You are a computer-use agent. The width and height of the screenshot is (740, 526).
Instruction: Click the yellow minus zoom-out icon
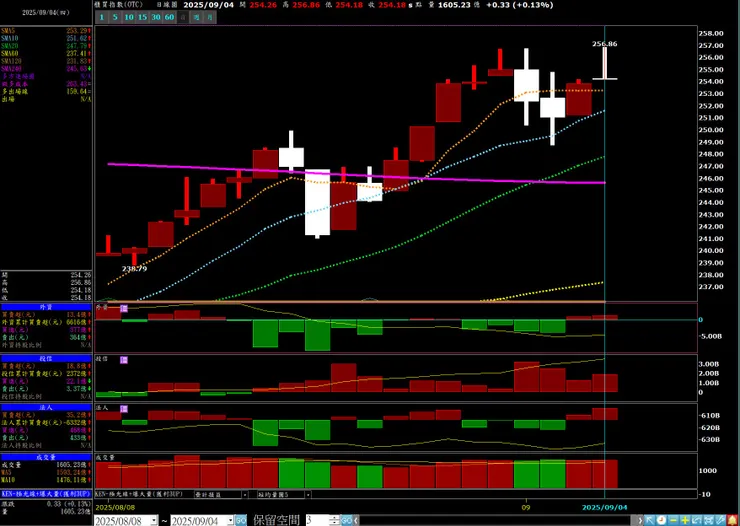click(x=673, y=520)
